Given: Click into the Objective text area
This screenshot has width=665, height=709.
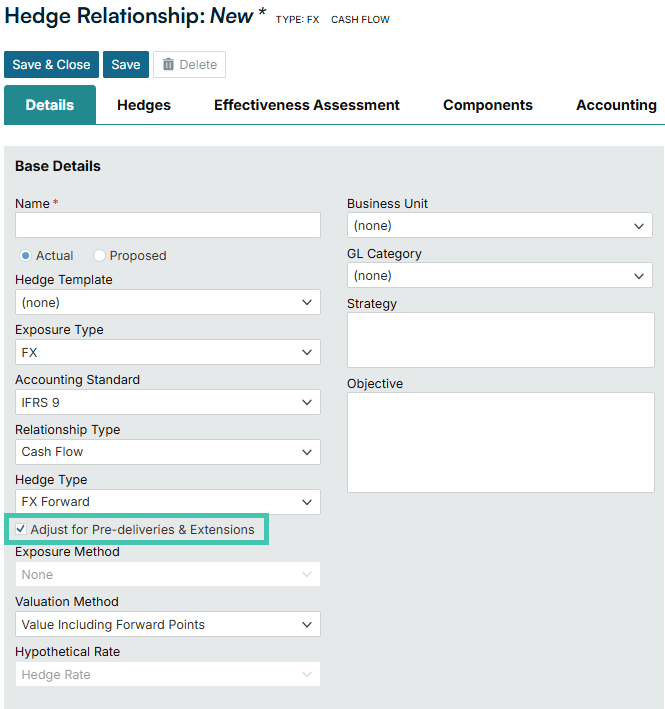Looking at the screenshot, I should coord(500,443).
